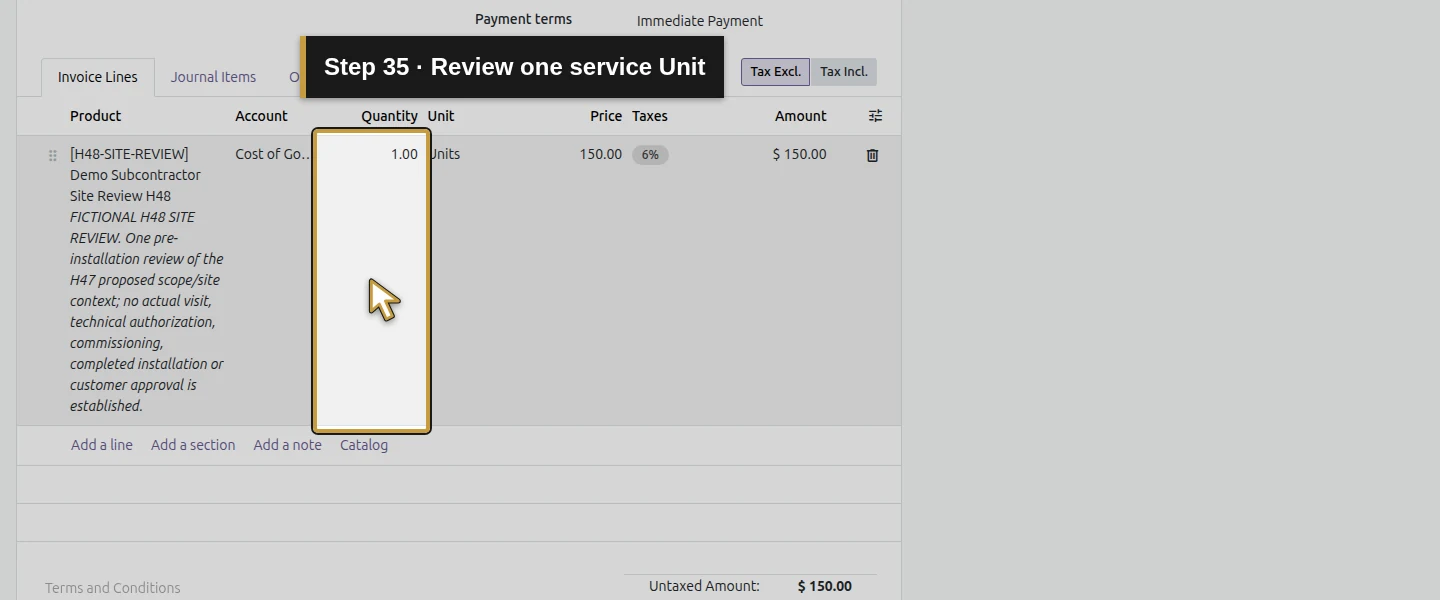Click the FICTIONAL H48 SITE REVIEW description
The width and height of the screenshot is (1440, 600).
[147, 311]
